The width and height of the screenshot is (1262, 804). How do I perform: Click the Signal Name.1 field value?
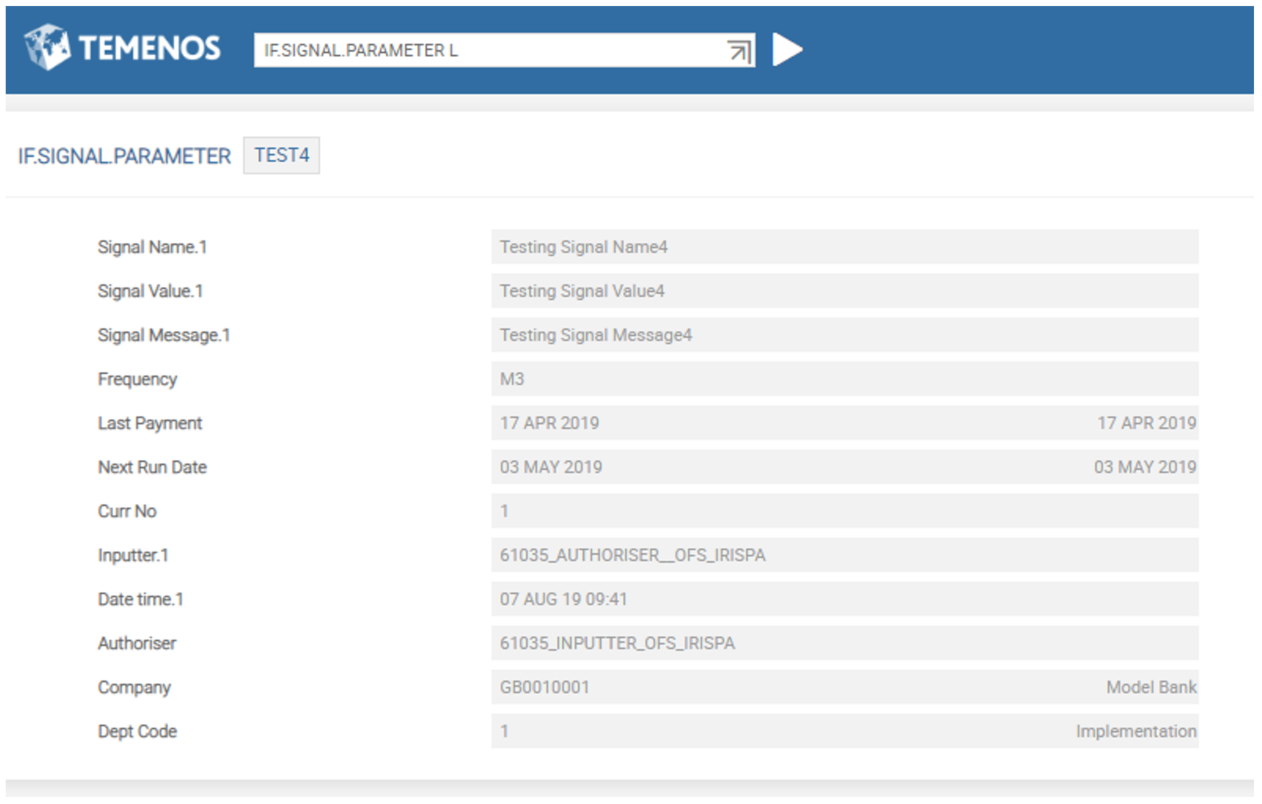pyautogui.click(x=844, y=247)
